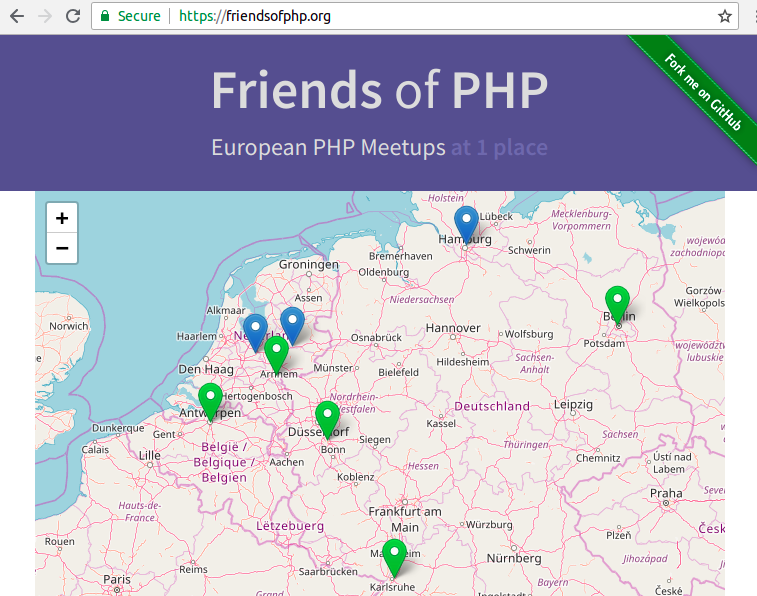Click the Deutschland label on the map
The width and height of the screenshot is (757, 596).
tap(492, 406)
